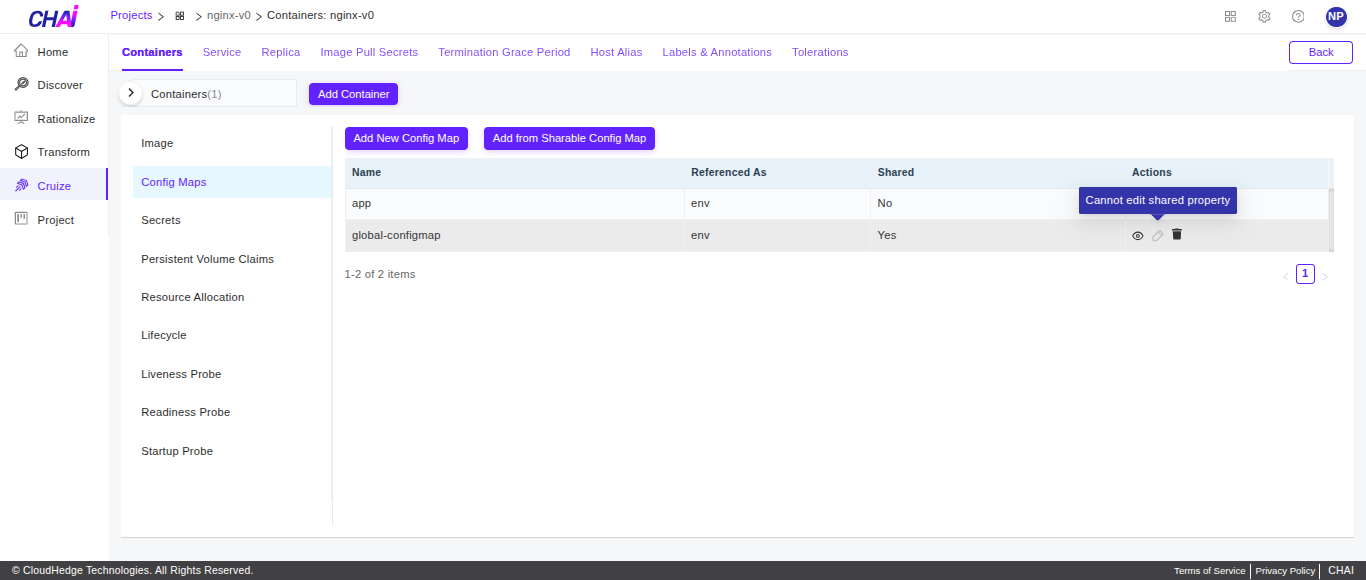
Task: Select Secrets in the container settings menu
Action: pos(161,220)
